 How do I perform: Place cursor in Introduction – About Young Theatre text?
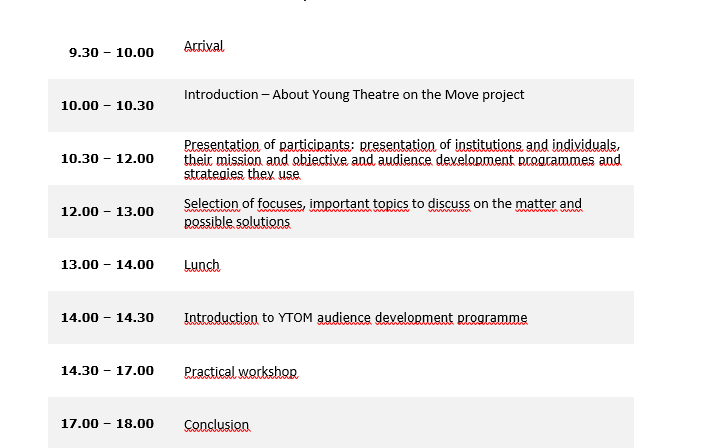tap(354, 95)
